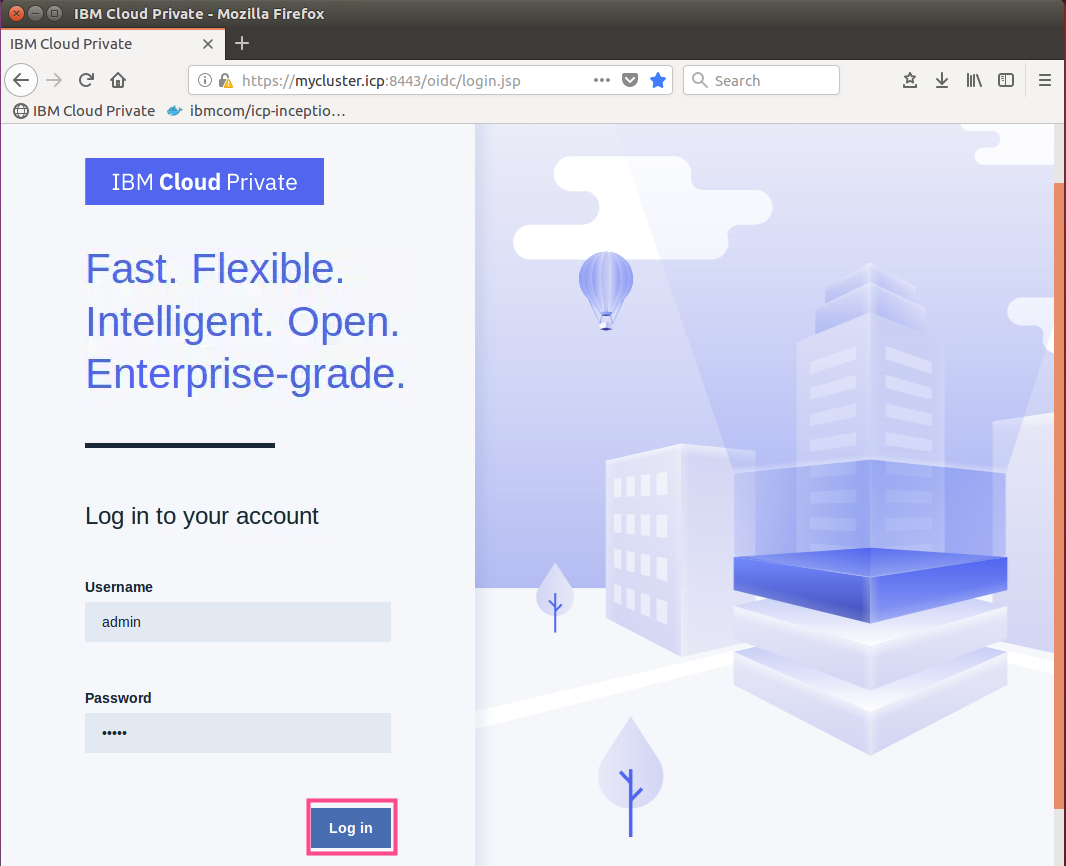
Task: Click the page vertical scrollbar
Action: click(1059, 495)
